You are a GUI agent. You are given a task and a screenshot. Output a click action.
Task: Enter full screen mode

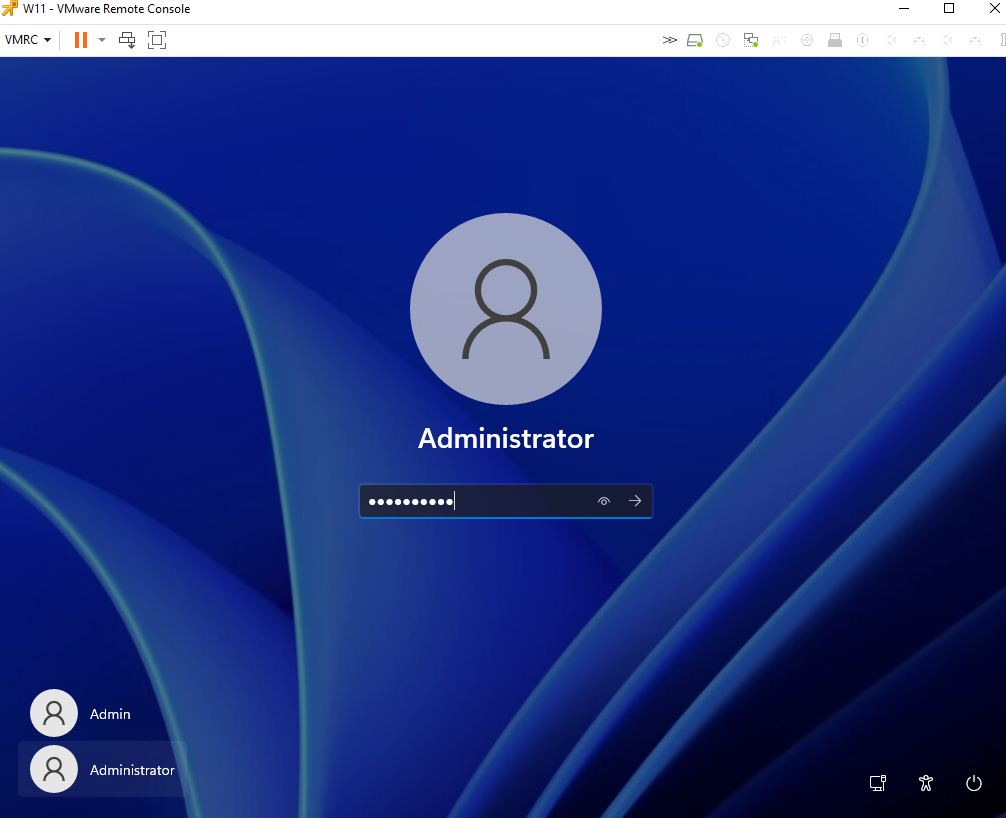[x=157, y=40]
